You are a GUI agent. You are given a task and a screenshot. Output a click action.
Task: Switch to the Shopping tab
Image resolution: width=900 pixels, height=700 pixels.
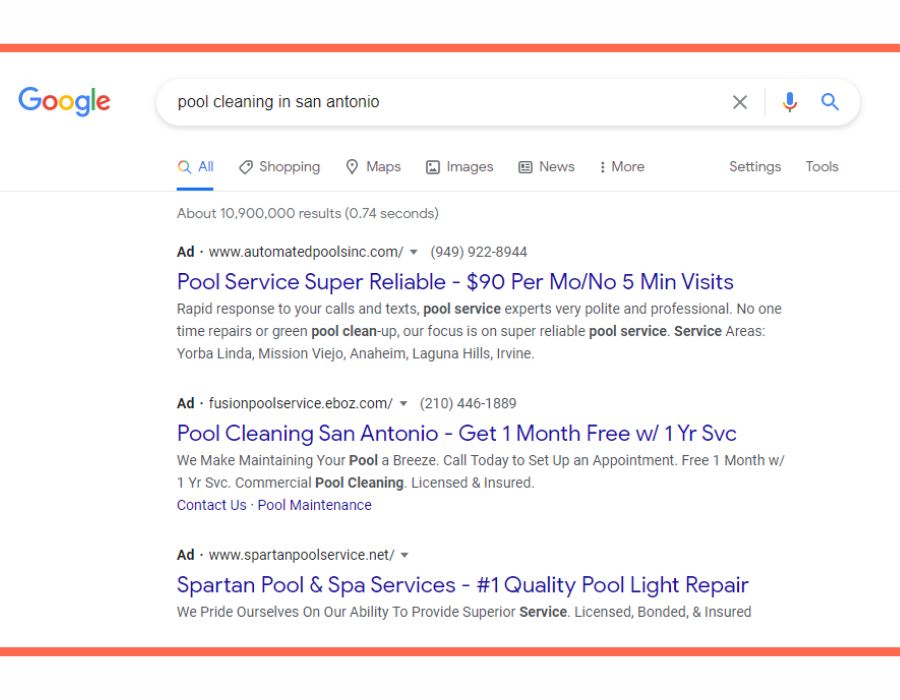280,167
